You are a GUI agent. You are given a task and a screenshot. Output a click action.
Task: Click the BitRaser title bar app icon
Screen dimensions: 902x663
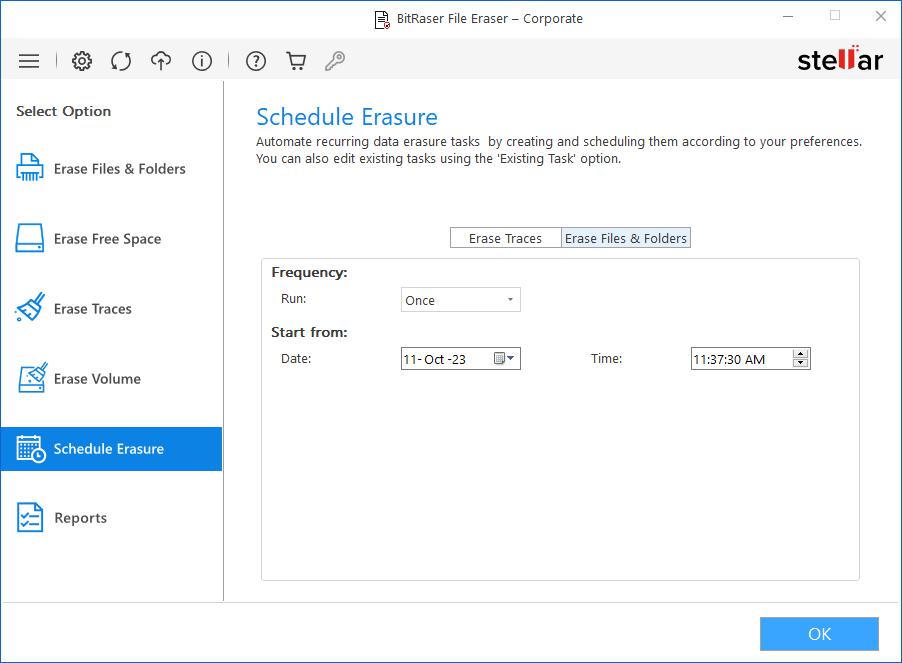[x=382, y=20]
